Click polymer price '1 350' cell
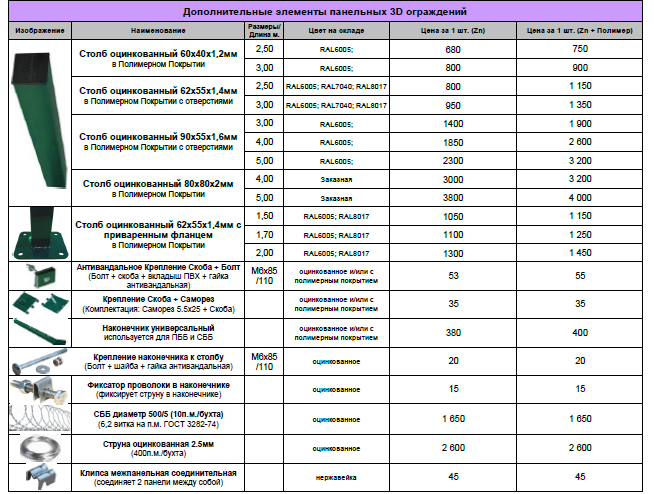The image size is (654, 494). pyautogui.click(x=580, y=105)
